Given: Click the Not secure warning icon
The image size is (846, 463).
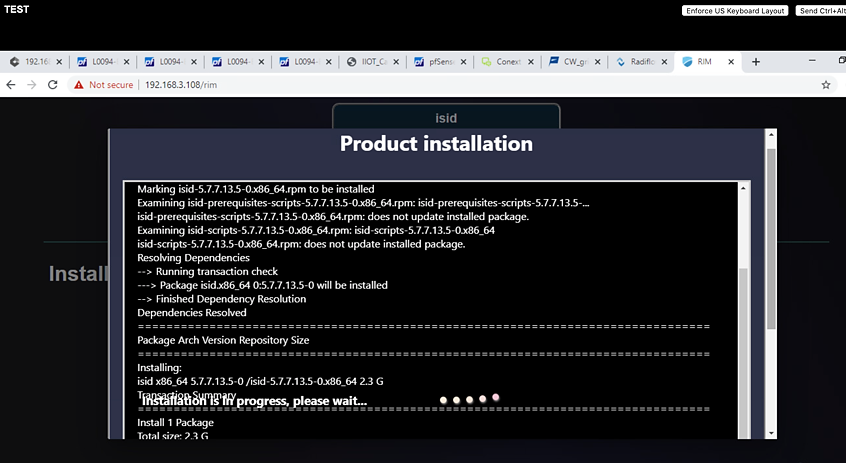Looking at the screenshot, I should 79,85.
